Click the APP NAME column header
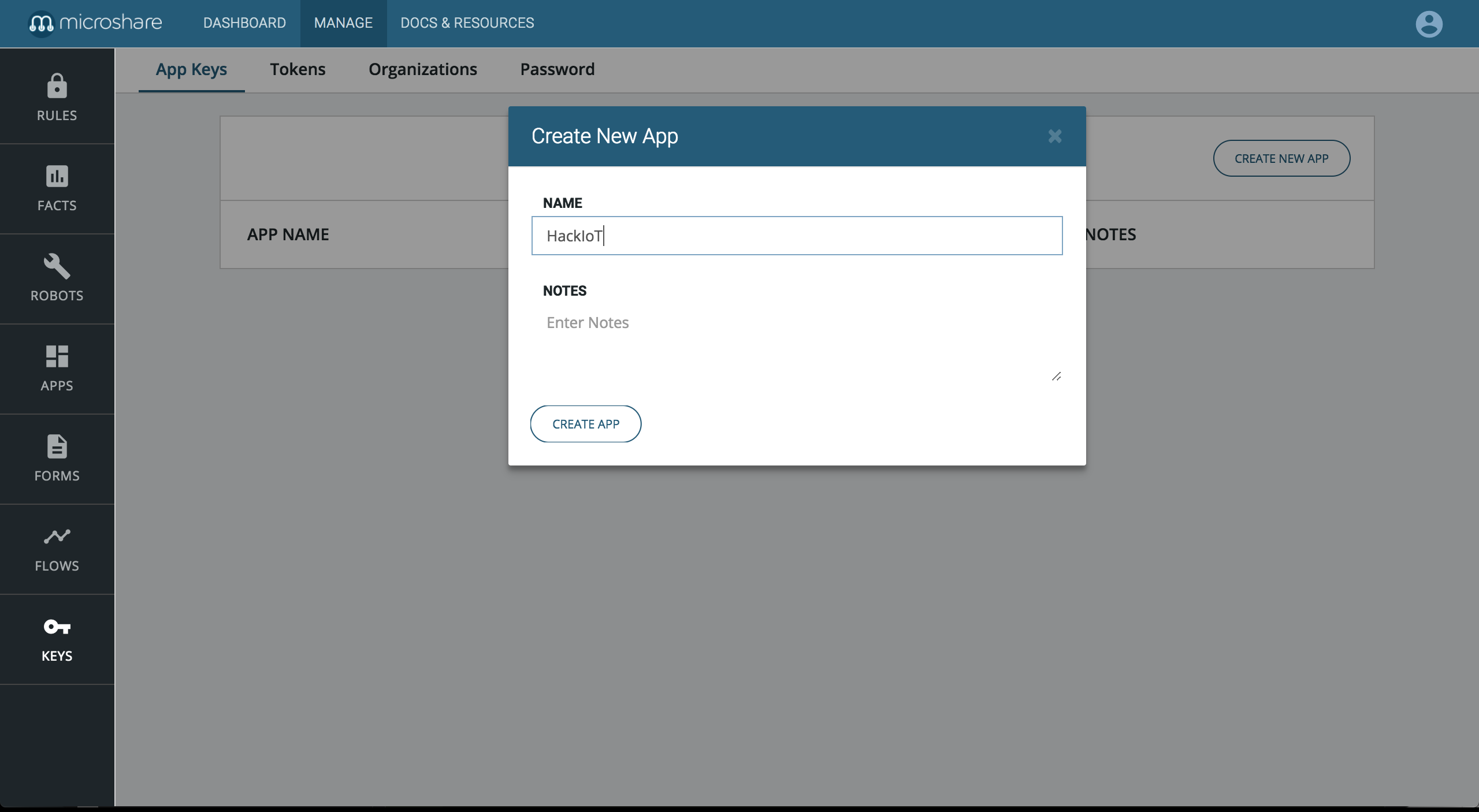The image size is (1479, 812). (288, 234)
